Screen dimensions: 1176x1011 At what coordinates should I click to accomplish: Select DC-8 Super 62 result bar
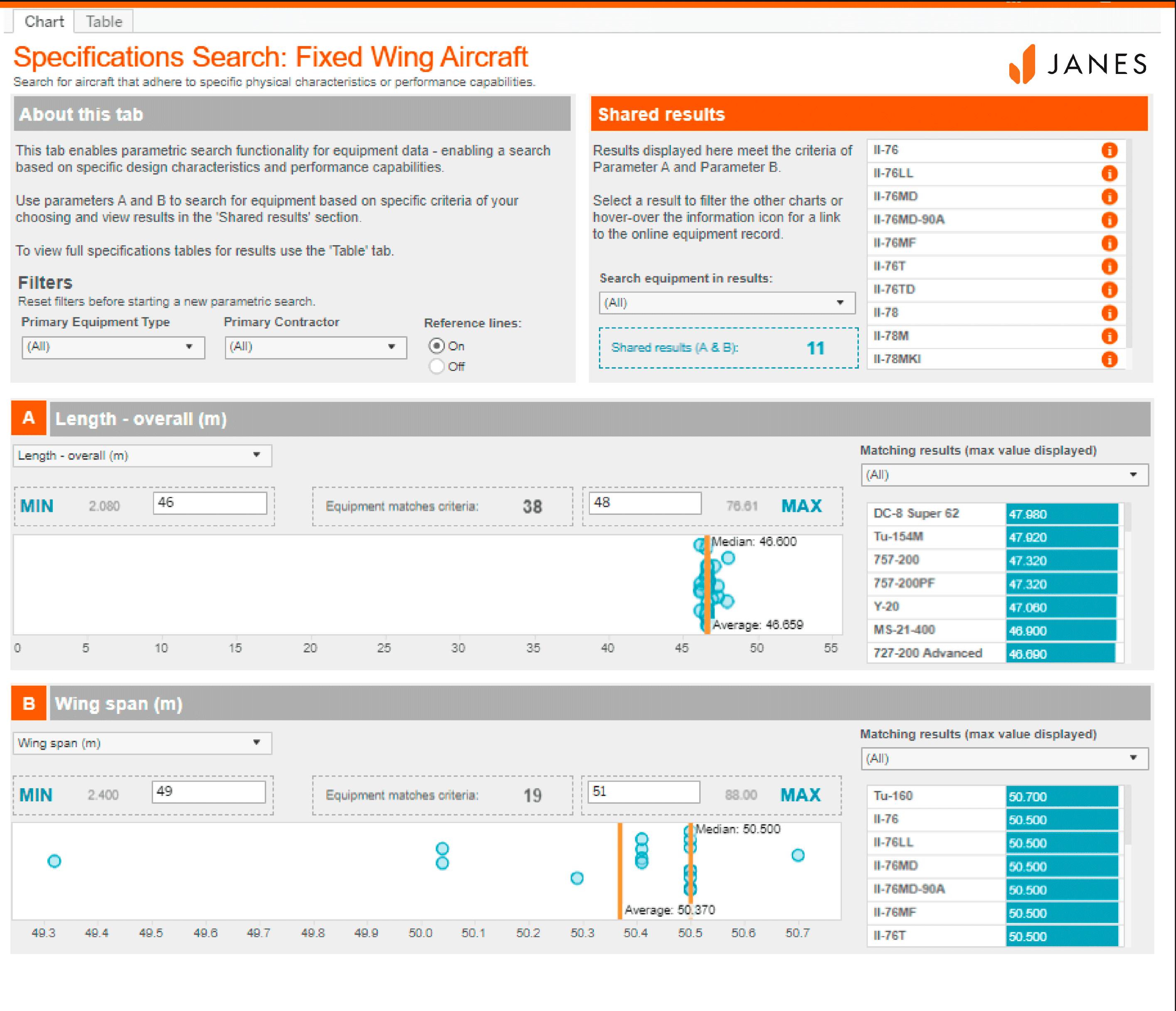pos(1061,514)
